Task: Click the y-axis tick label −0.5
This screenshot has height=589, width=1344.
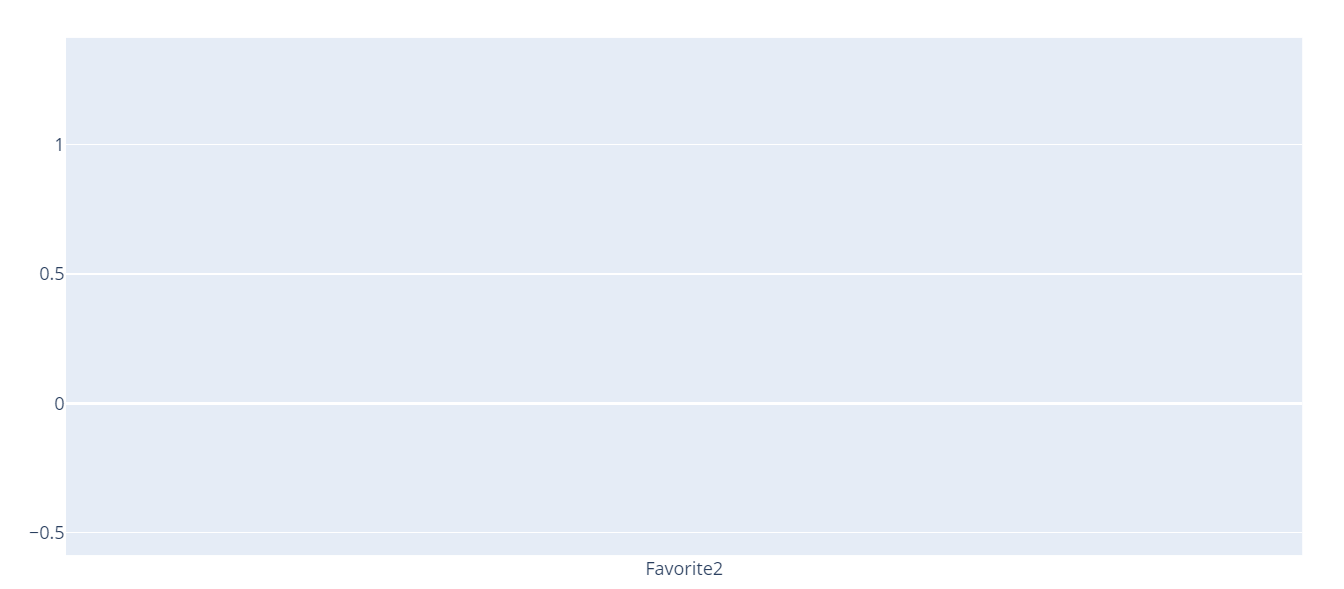Action: [46, 533]
